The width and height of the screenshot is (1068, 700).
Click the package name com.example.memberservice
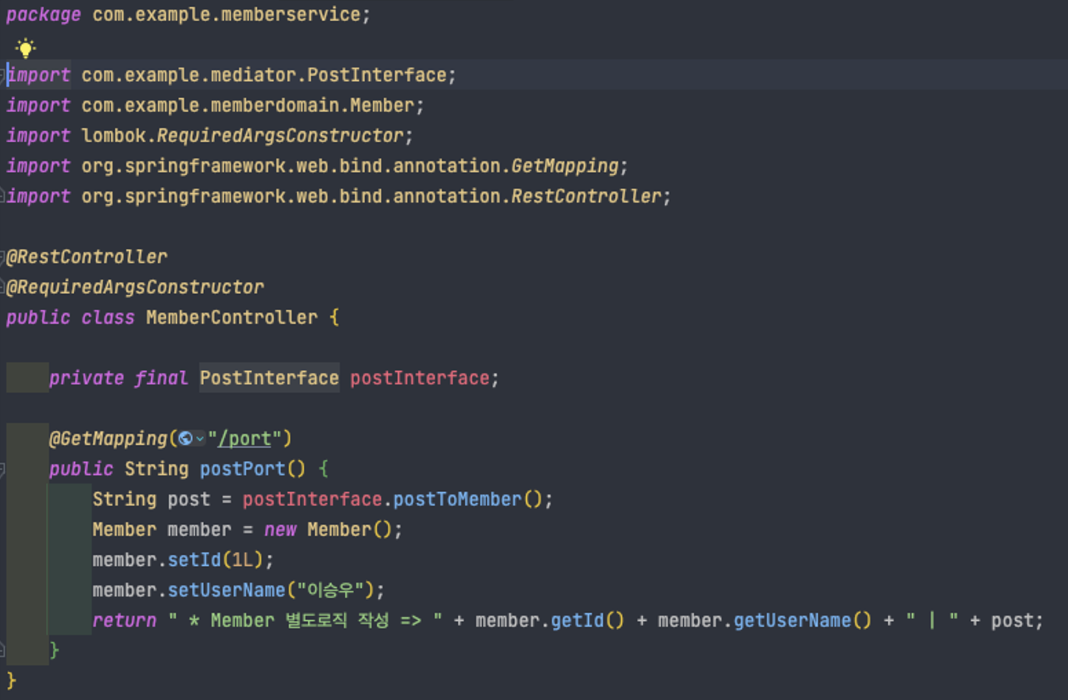pyautogui.click(x=226, y=14)
